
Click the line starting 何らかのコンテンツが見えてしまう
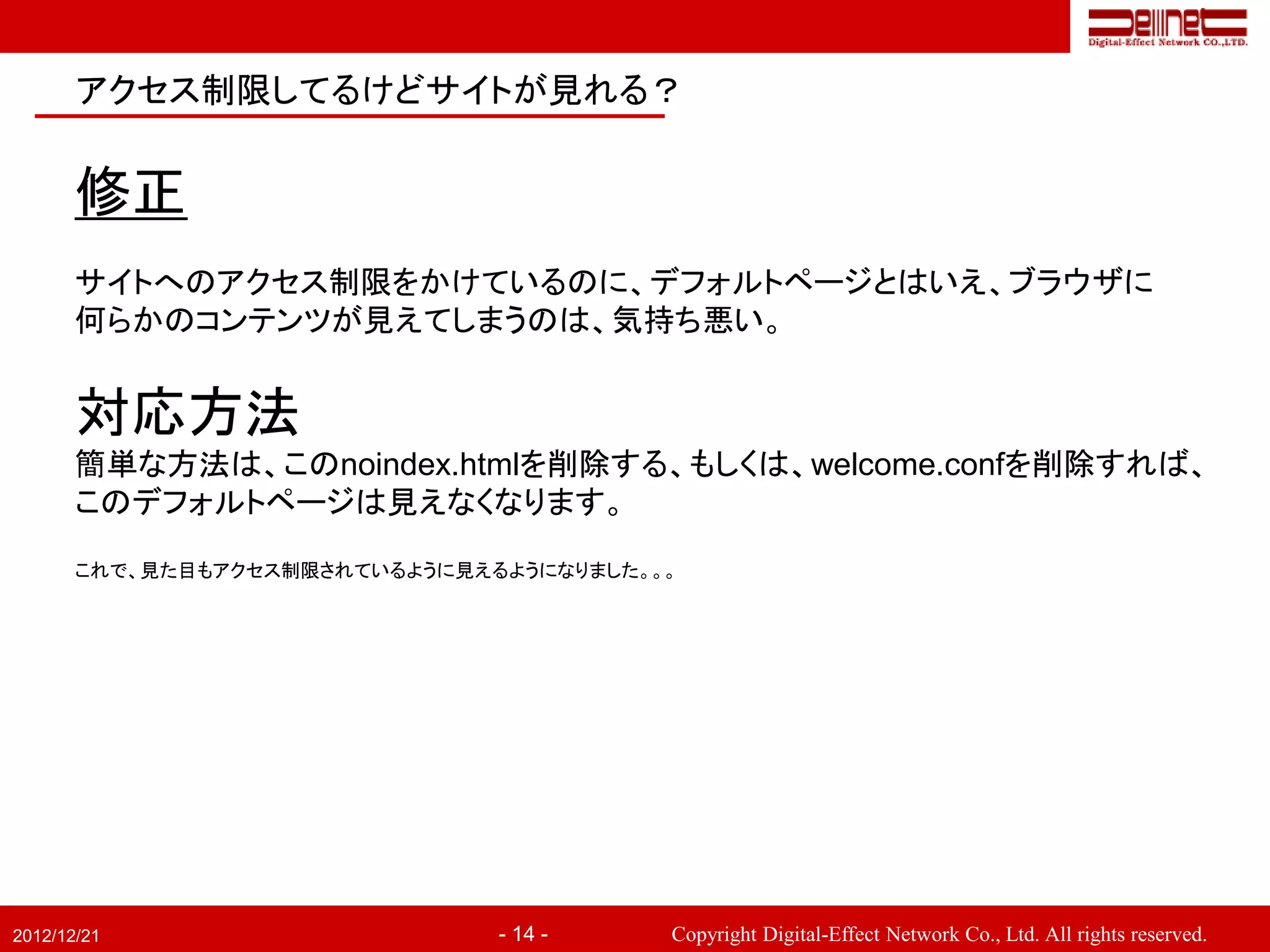pyautogui.click(x=428, y=320)
